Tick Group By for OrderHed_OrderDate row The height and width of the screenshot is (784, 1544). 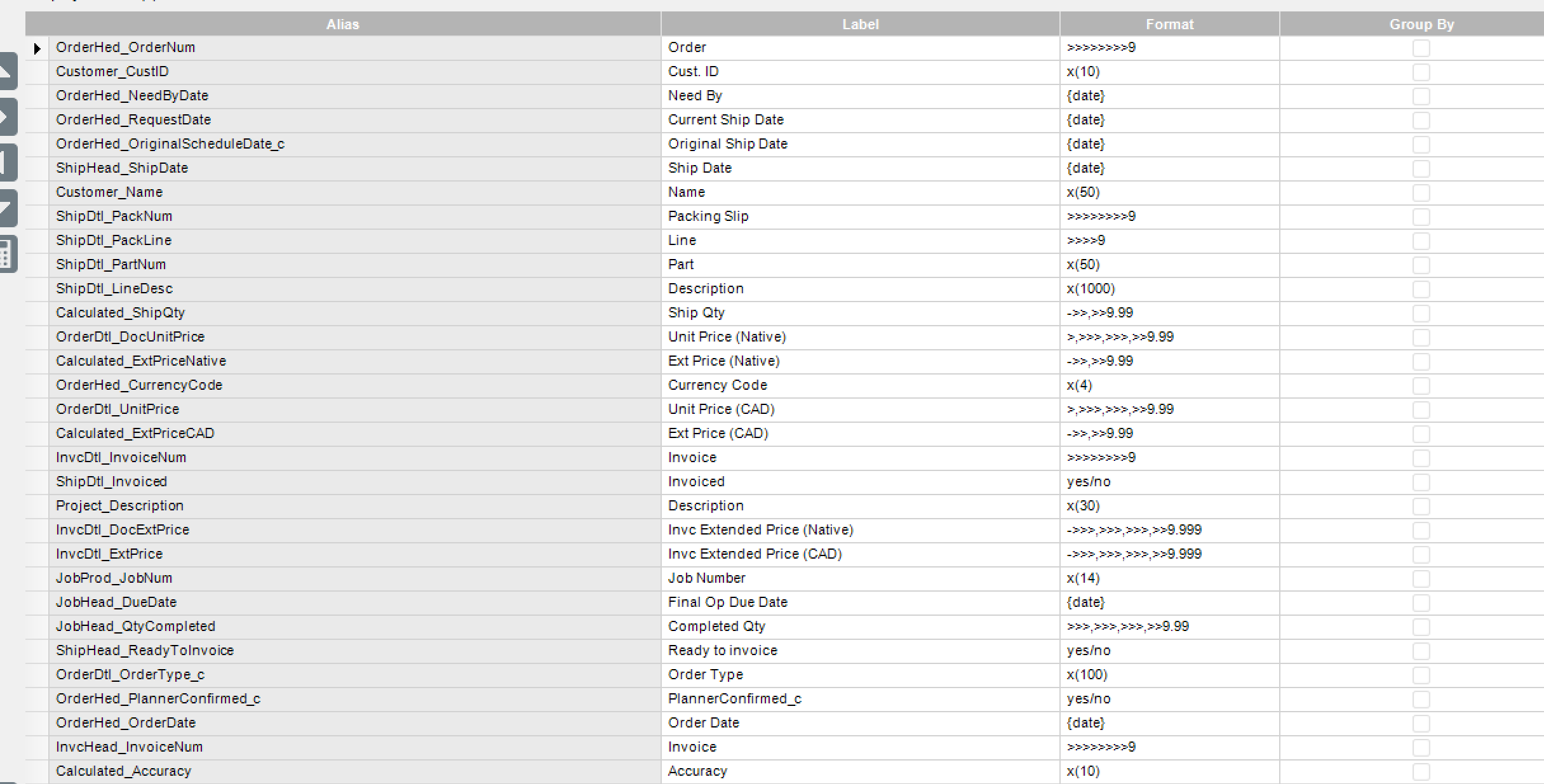(x=1421, y=724)
